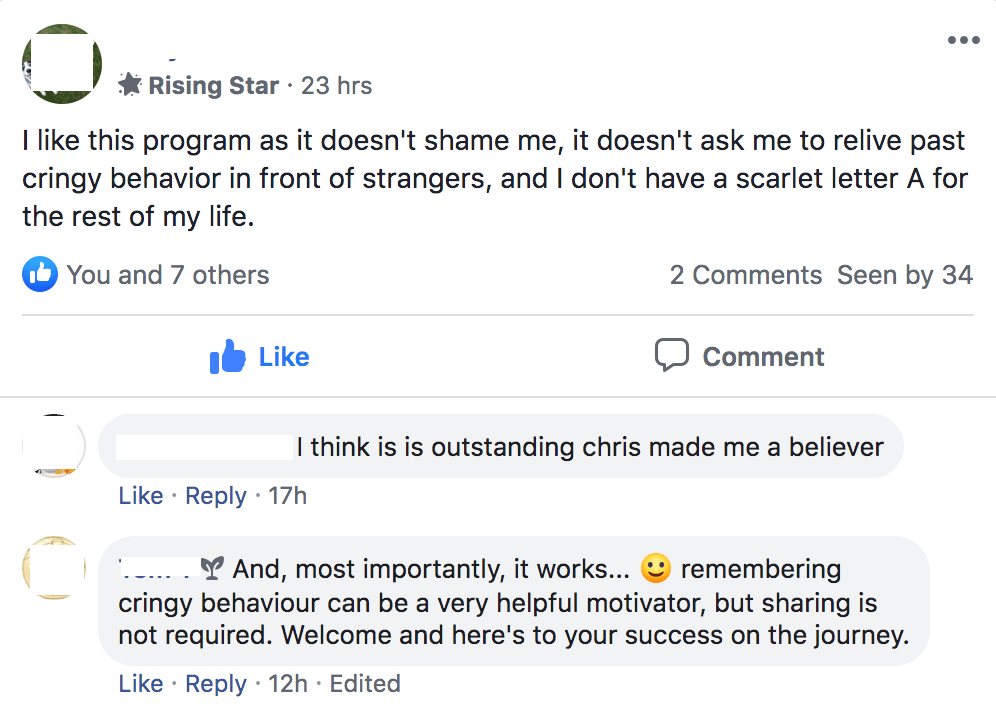
Task: Click the Comment button label
Action: coord(763,356)
